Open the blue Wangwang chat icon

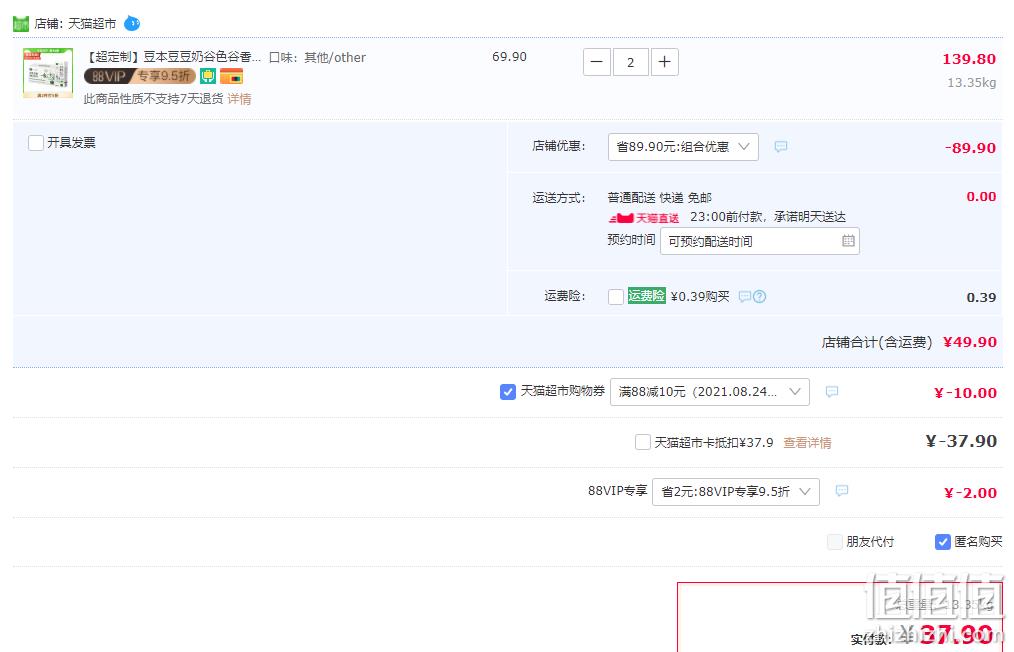pyautogui.click(x=132, y=23)
